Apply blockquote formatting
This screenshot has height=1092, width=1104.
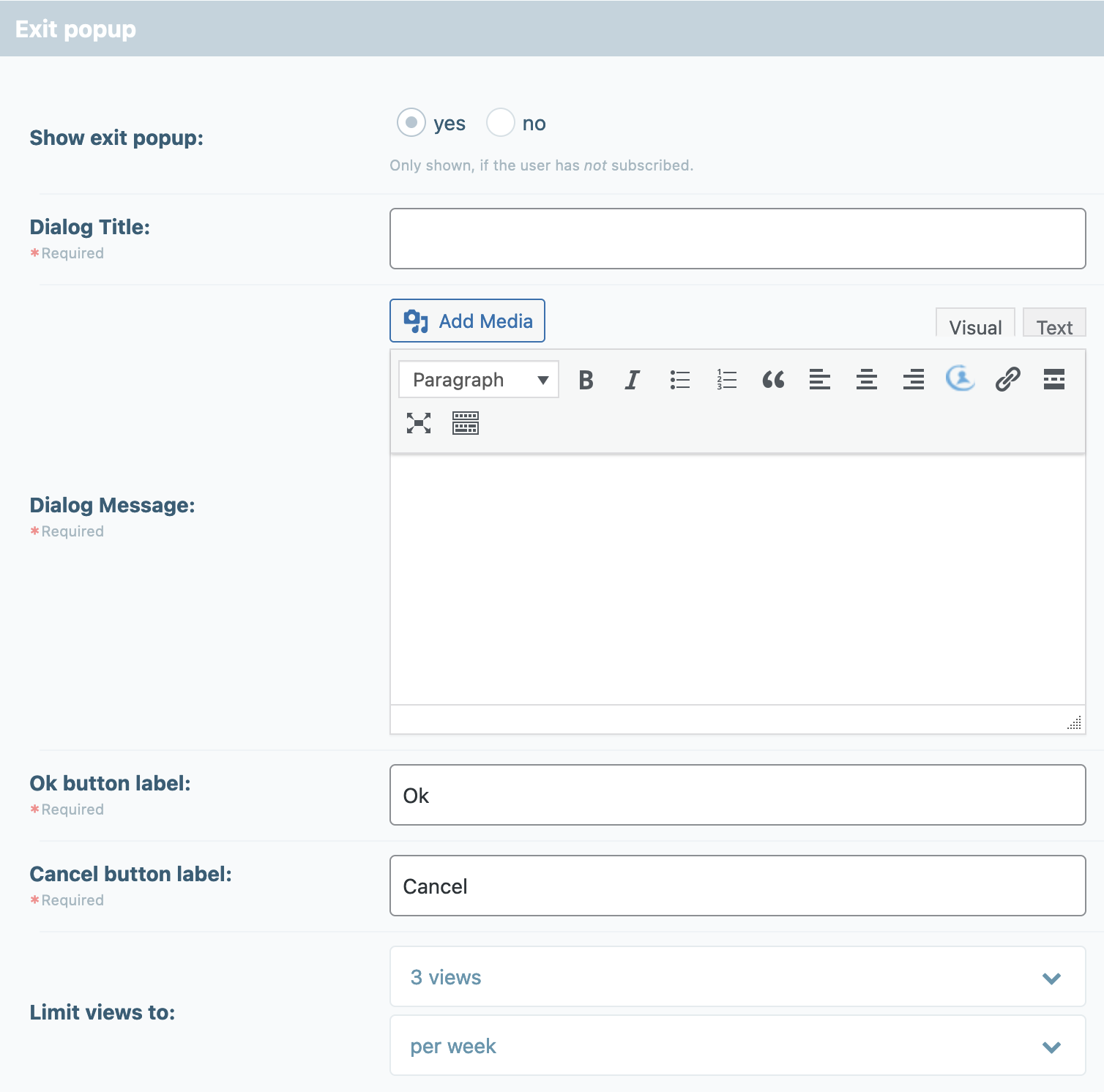(773, 380)
